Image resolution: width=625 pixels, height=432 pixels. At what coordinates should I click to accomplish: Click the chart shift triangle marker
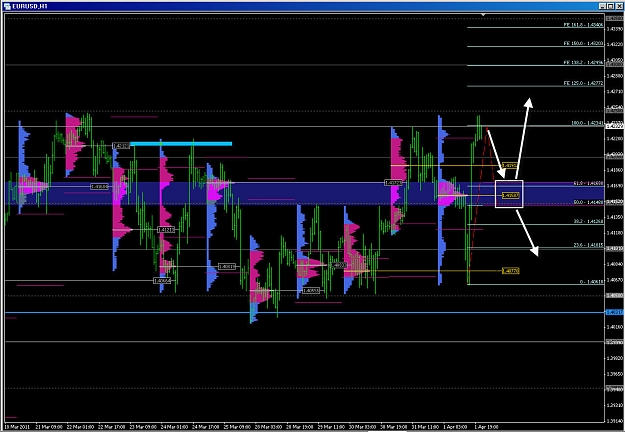tap(483, 15)
